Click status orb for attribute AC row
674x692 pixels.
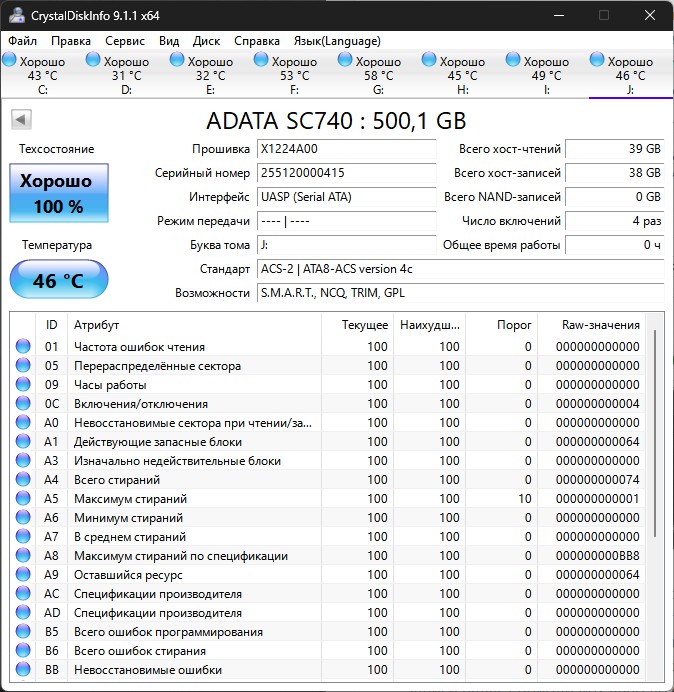[x=23, y=593]
